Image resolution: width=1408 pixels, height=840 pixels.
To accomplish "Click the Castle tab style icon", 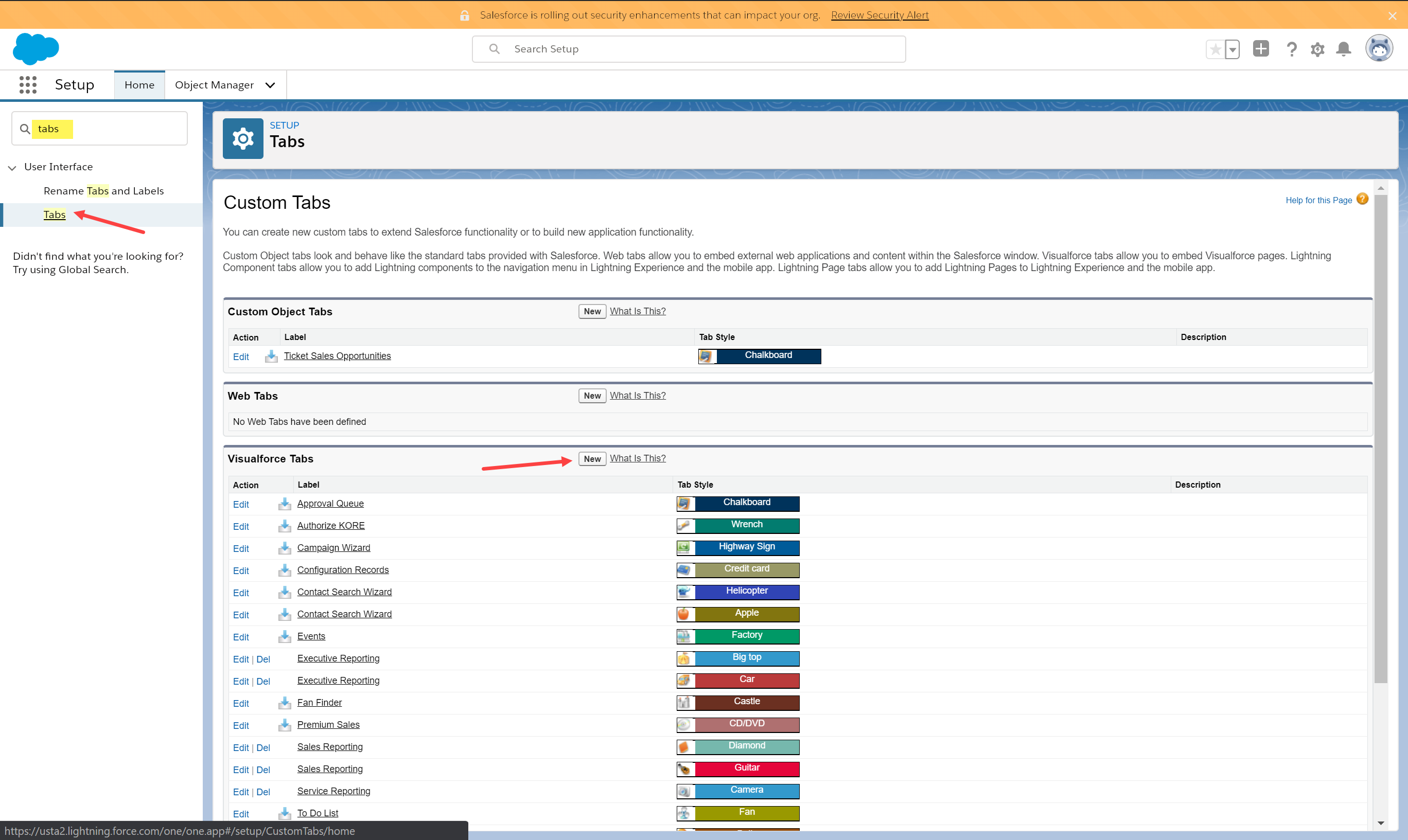I will pos(684,703).
